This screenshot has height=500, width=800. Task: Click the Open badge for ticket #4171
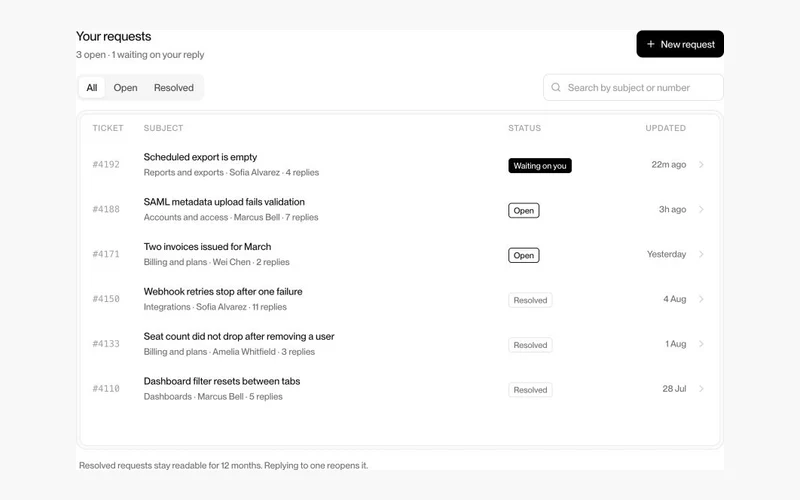524,256
